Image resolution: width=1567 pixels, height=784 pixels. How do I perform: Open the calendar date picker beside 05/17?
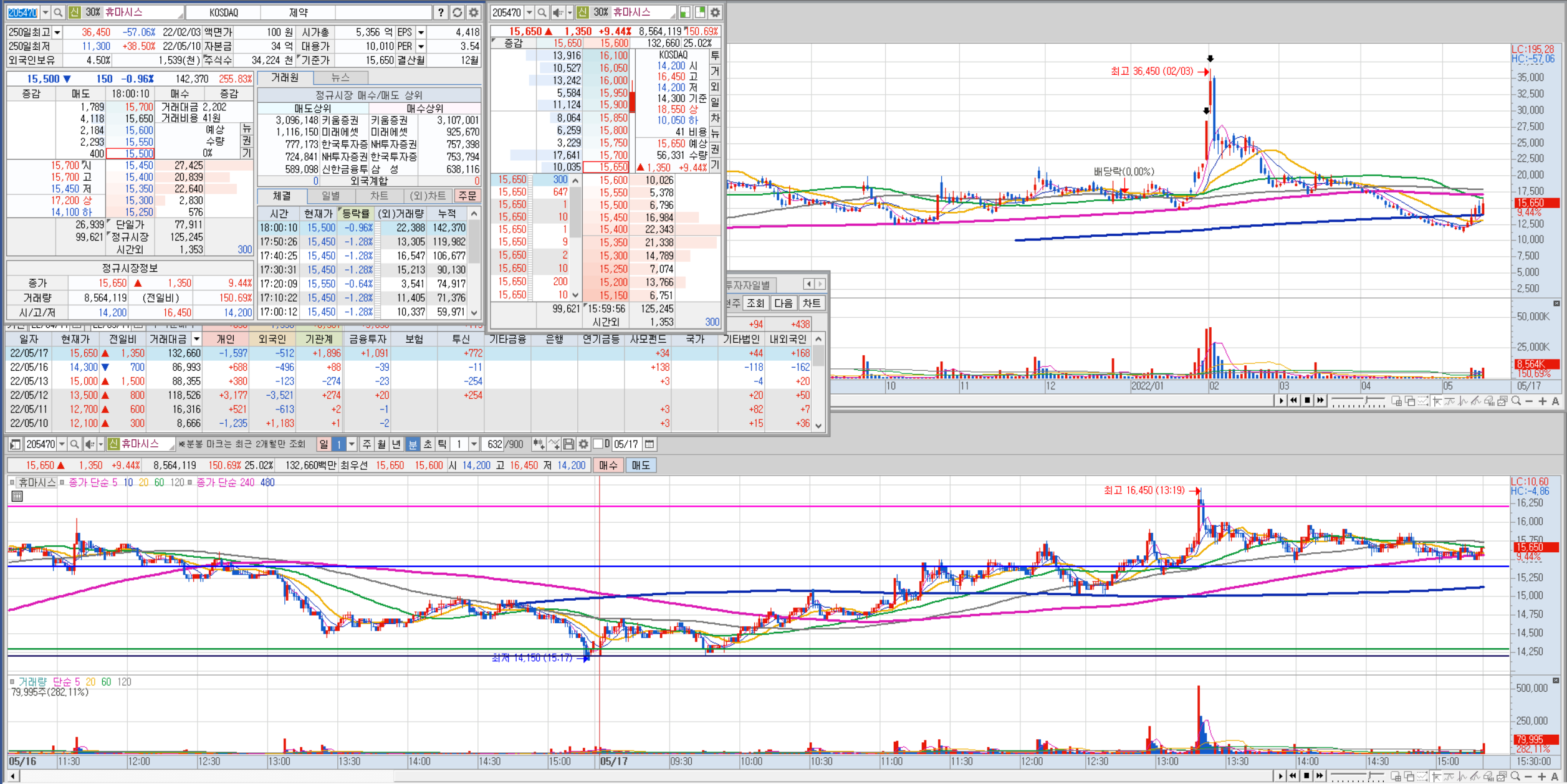(x=649, y=444)
